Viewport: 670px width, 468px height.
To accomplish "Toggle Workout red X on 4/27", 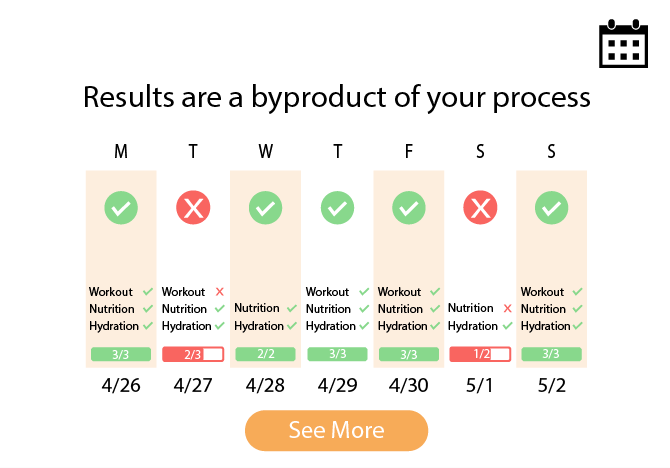I will pyautogui.click(x=220, y=292).
